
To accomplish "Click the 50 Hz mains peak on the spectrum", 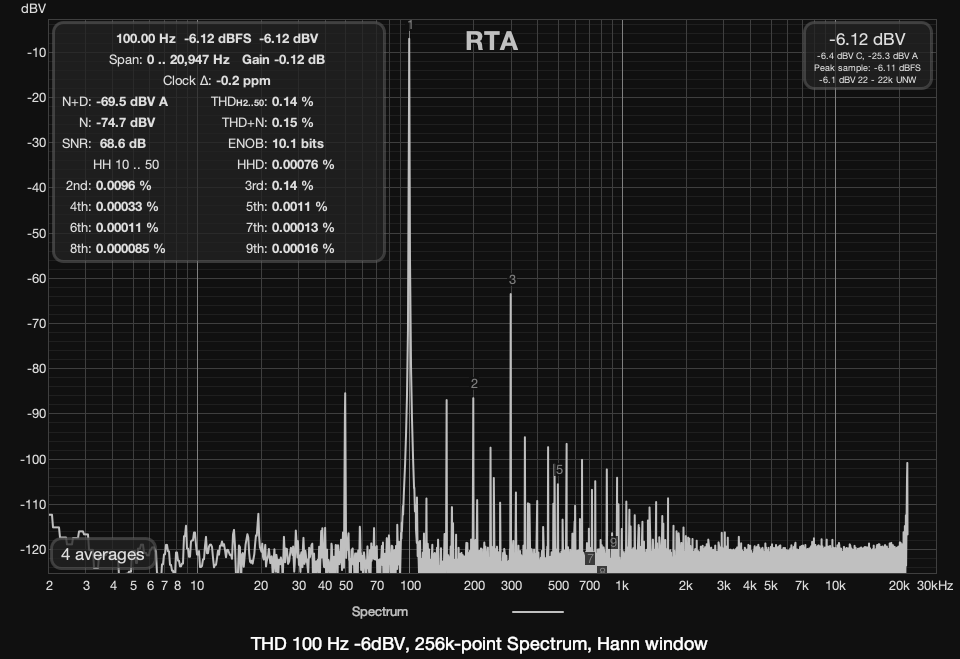I will 345,394.
